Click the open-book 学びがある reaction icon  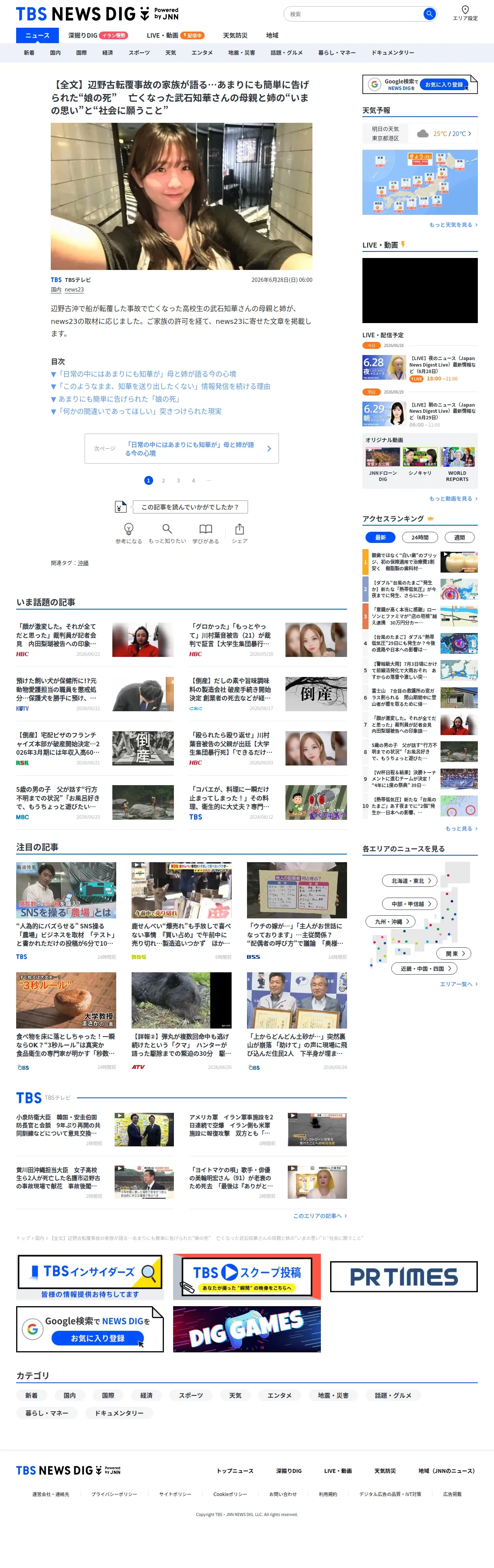pyautogui.click(x=205, y=528)
